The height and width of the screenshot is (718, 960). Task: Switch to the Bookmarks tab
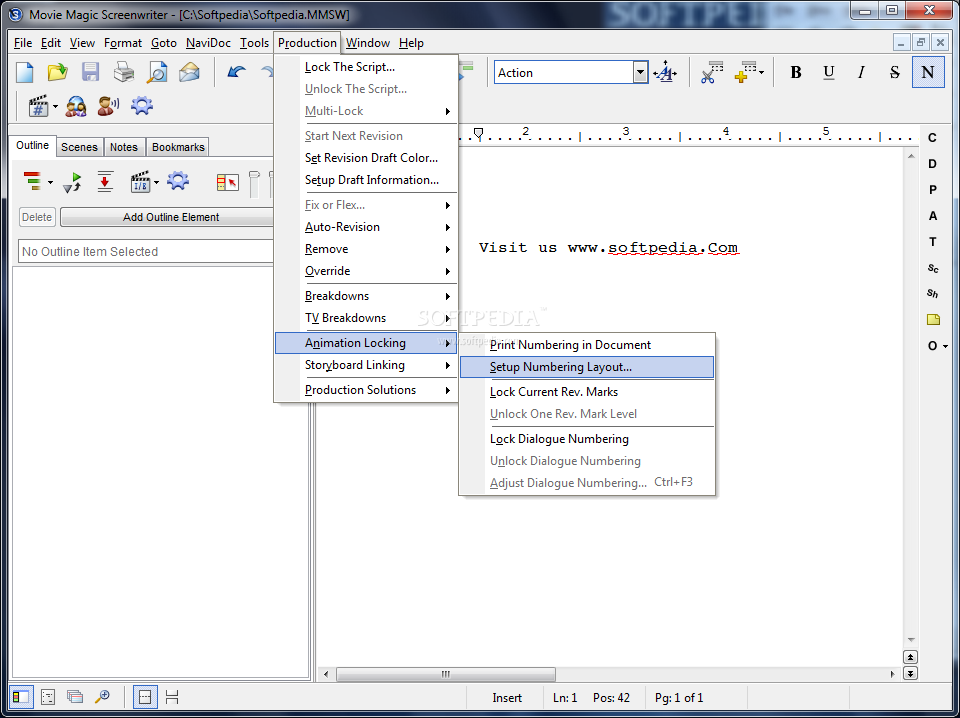coord(178,147)
